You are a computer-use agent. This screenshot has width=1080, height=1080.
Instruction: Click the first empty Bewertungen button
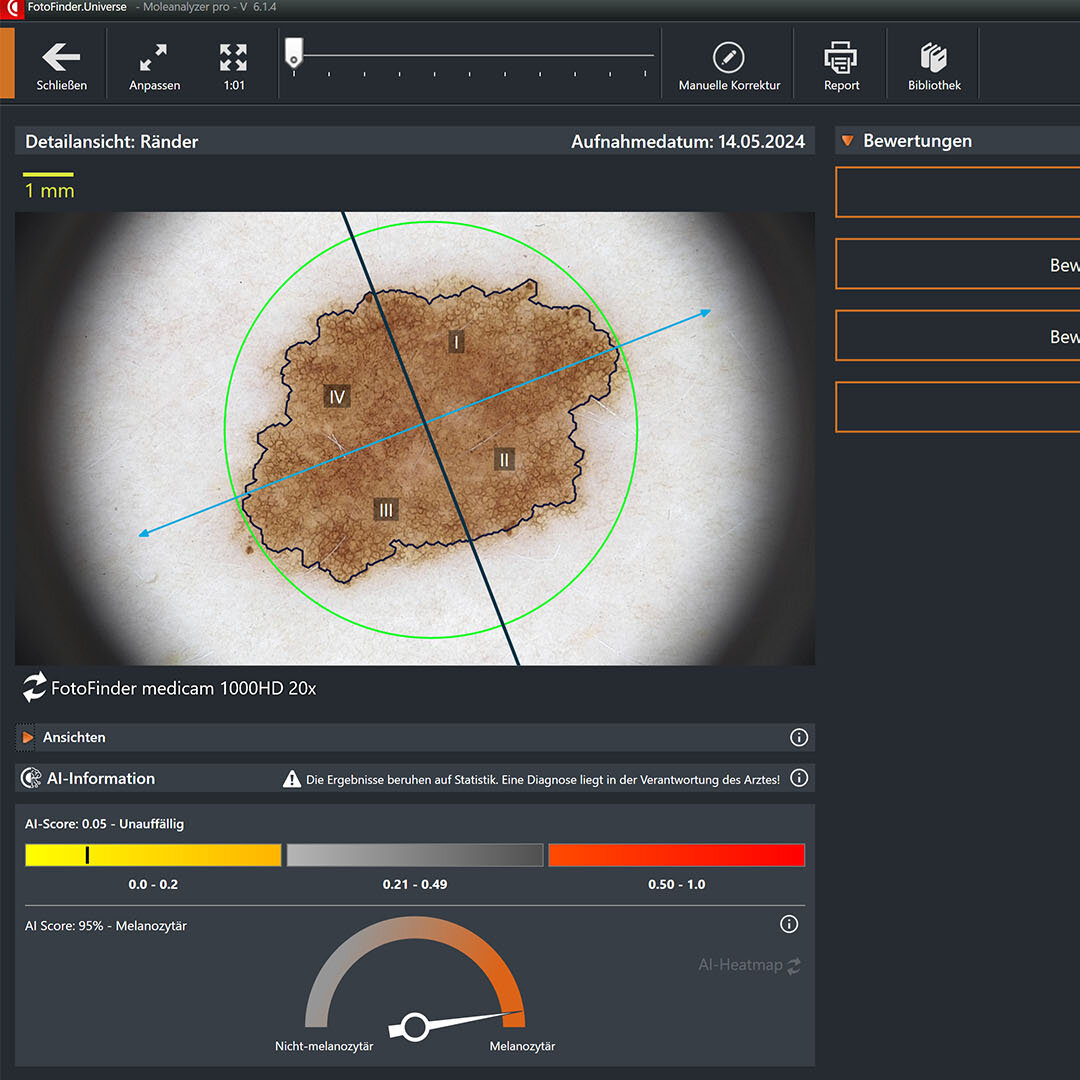957,192
